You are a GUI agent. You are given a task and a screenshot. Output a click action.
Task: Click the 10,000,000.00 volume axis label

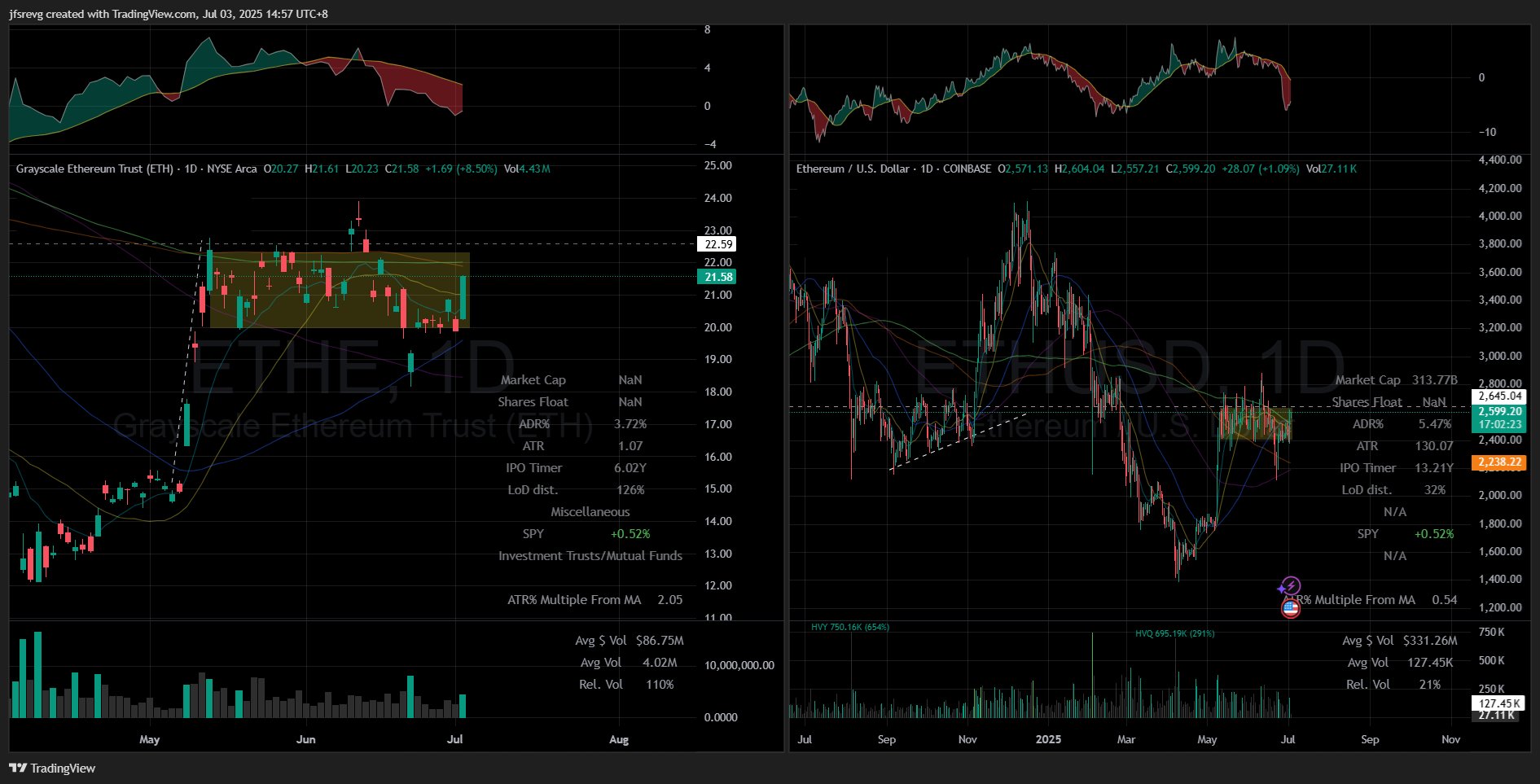[x=739, y=665]
